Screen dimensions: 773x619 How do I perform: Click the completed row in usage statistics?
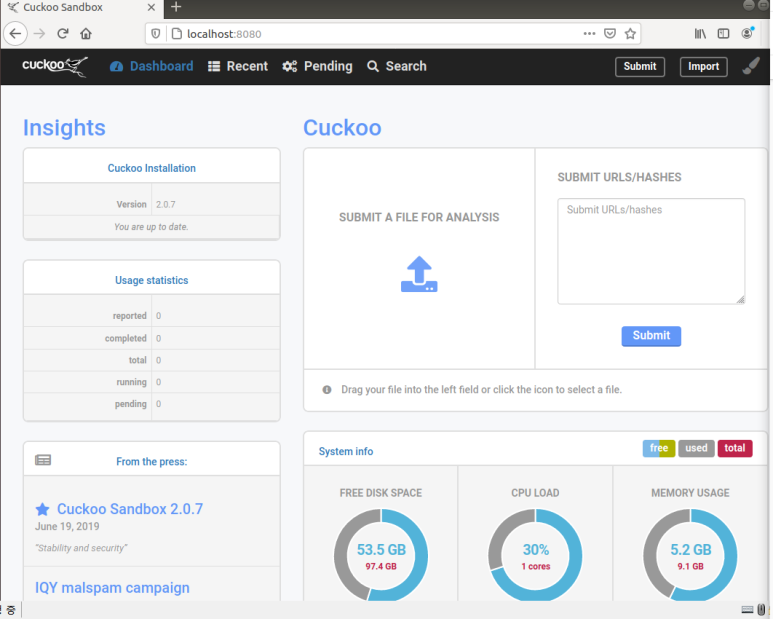tap(152, 339)
